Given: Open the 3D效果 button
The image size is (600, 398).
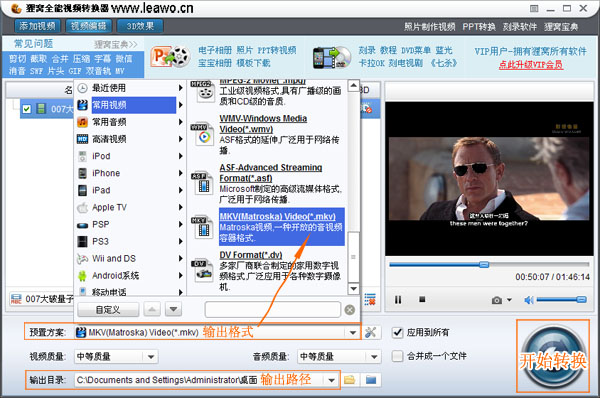Looking at the screenshot, I should tap(140, 26).
